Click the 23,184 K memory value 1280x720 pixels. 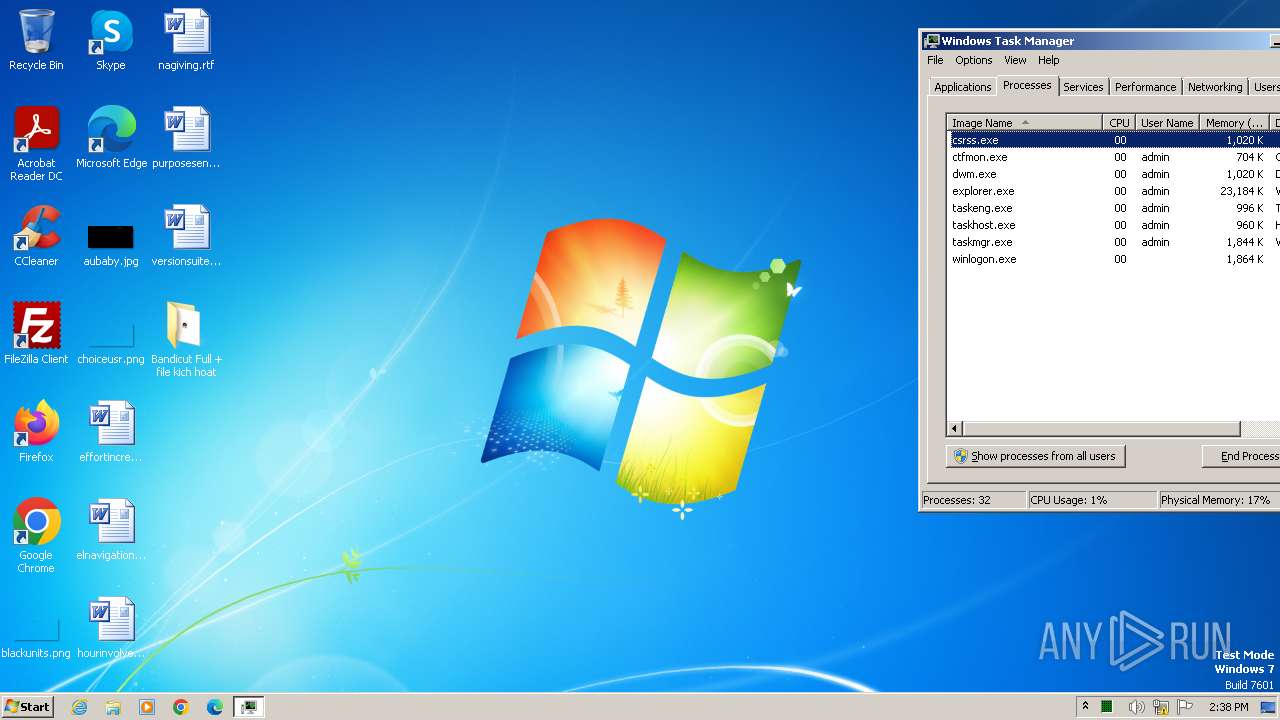click(1241, 191)
